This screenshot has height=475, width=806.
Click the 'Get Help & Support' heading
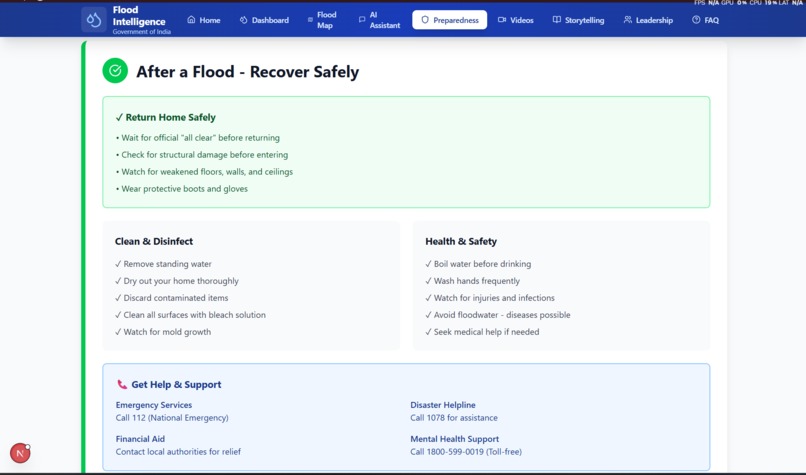176,385
